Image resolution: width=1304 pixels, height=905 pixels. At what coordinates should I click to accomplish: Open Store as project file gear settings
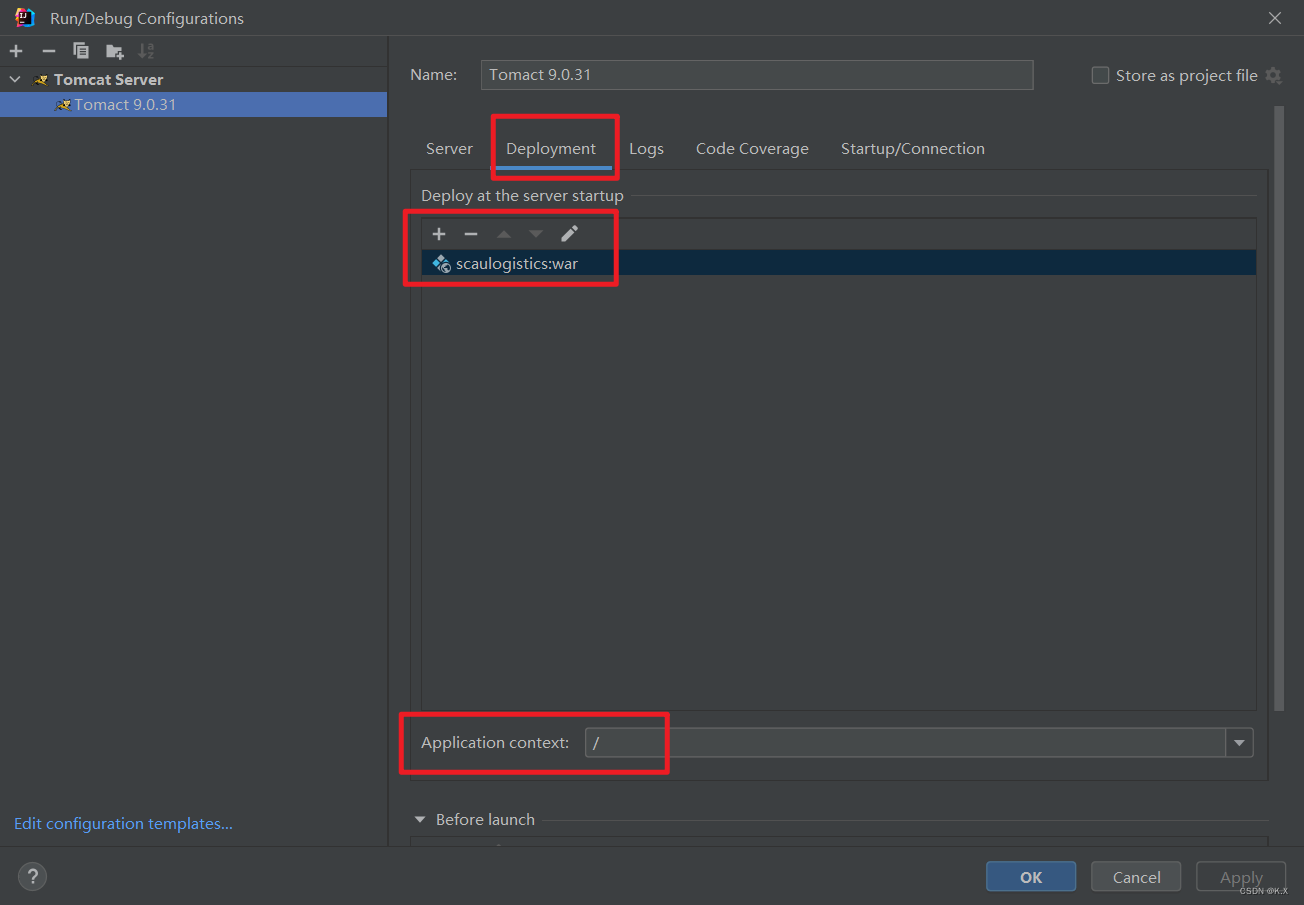click(1273, 75)
